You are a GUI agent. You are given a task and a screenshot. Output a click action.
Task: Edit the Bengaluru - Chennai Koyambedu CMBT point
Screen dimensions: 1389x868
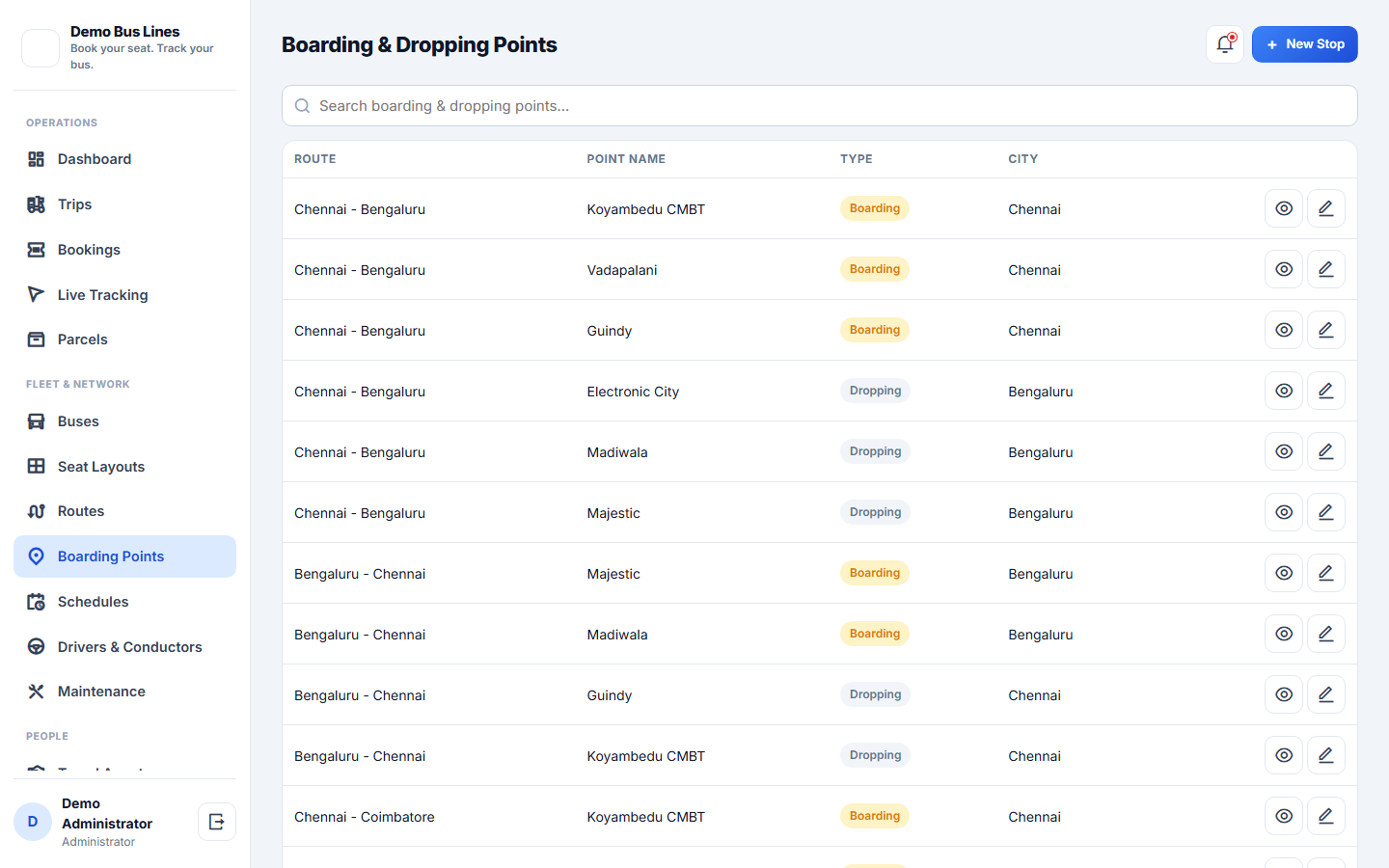pos(1326,755)
